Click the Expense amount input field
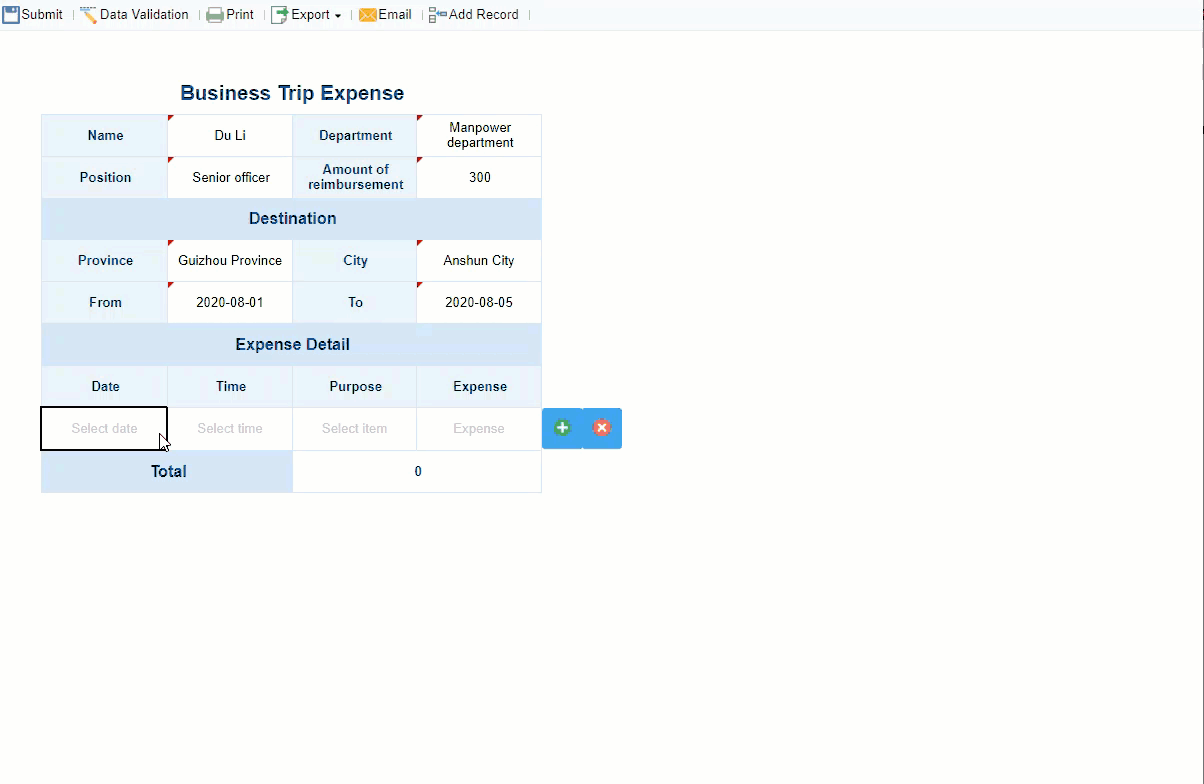Viewport: 1204px width, 784px height. tap(479, 429)
